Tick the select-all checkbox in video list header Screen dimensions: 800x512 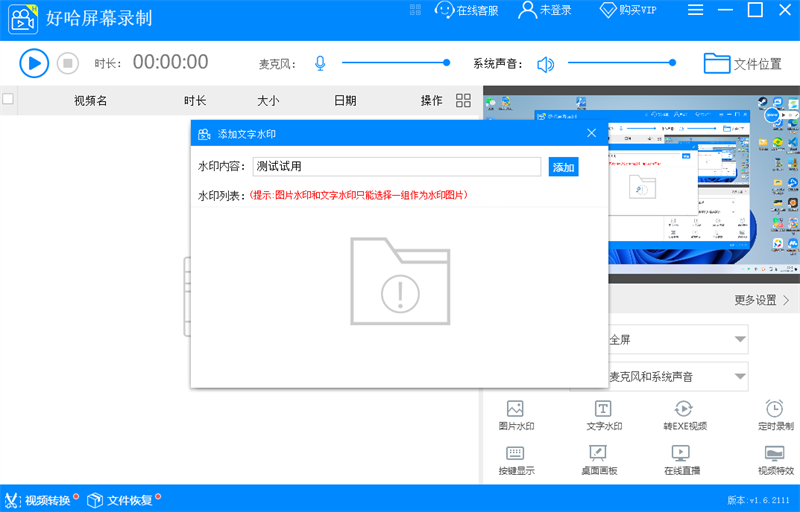(9, 99)
